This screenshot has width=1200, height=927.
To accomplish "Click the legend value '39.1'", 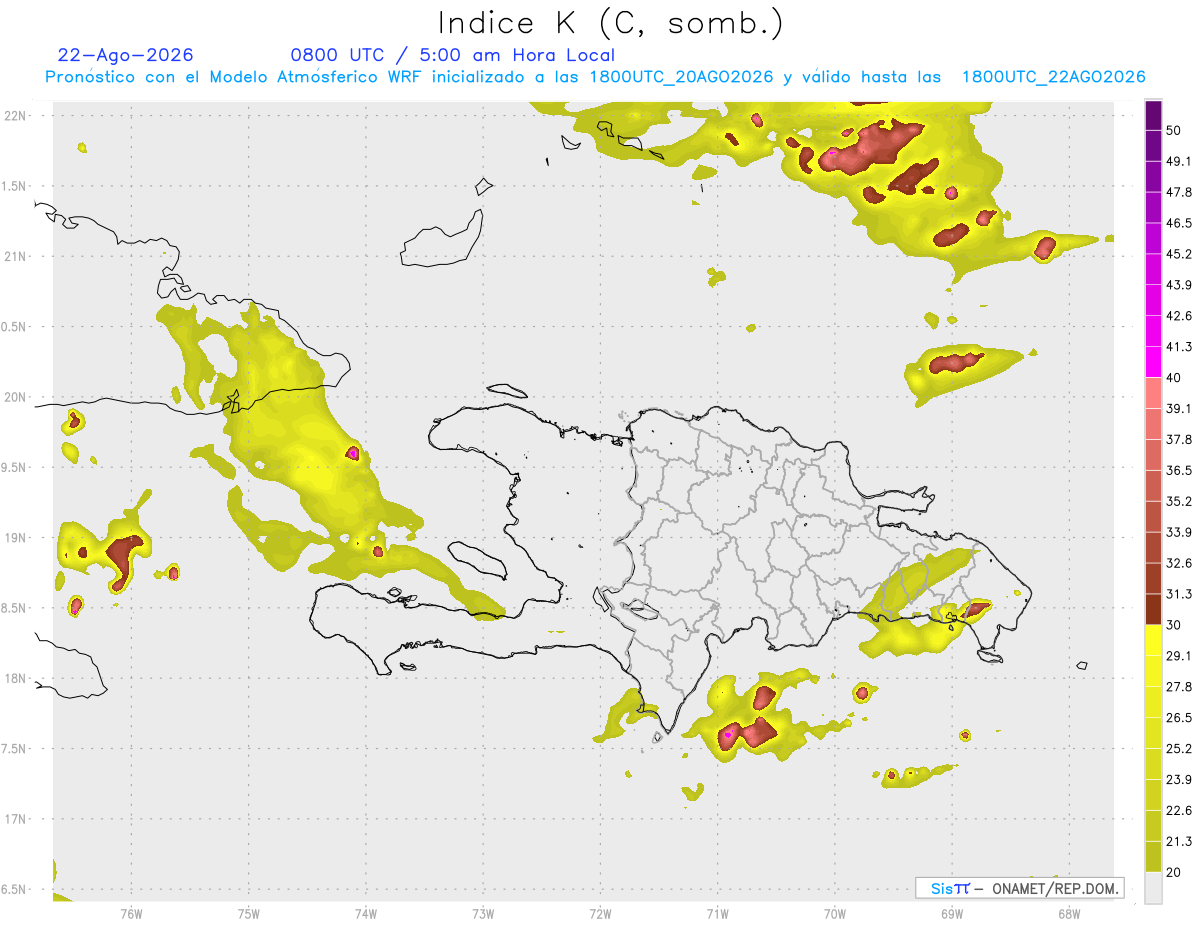I will pos(1179,408).
